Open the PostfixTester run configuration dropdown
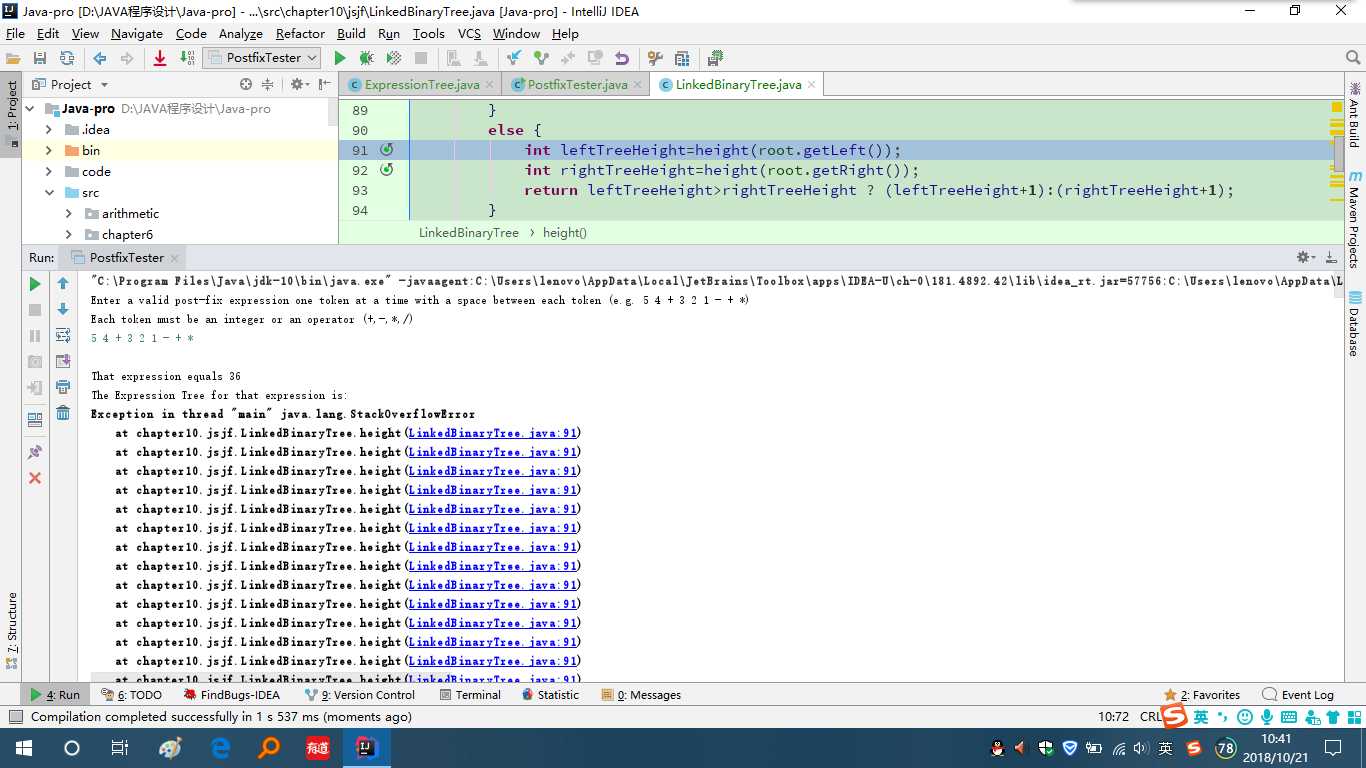1366x768 pixels. click(x=261, y=58)
